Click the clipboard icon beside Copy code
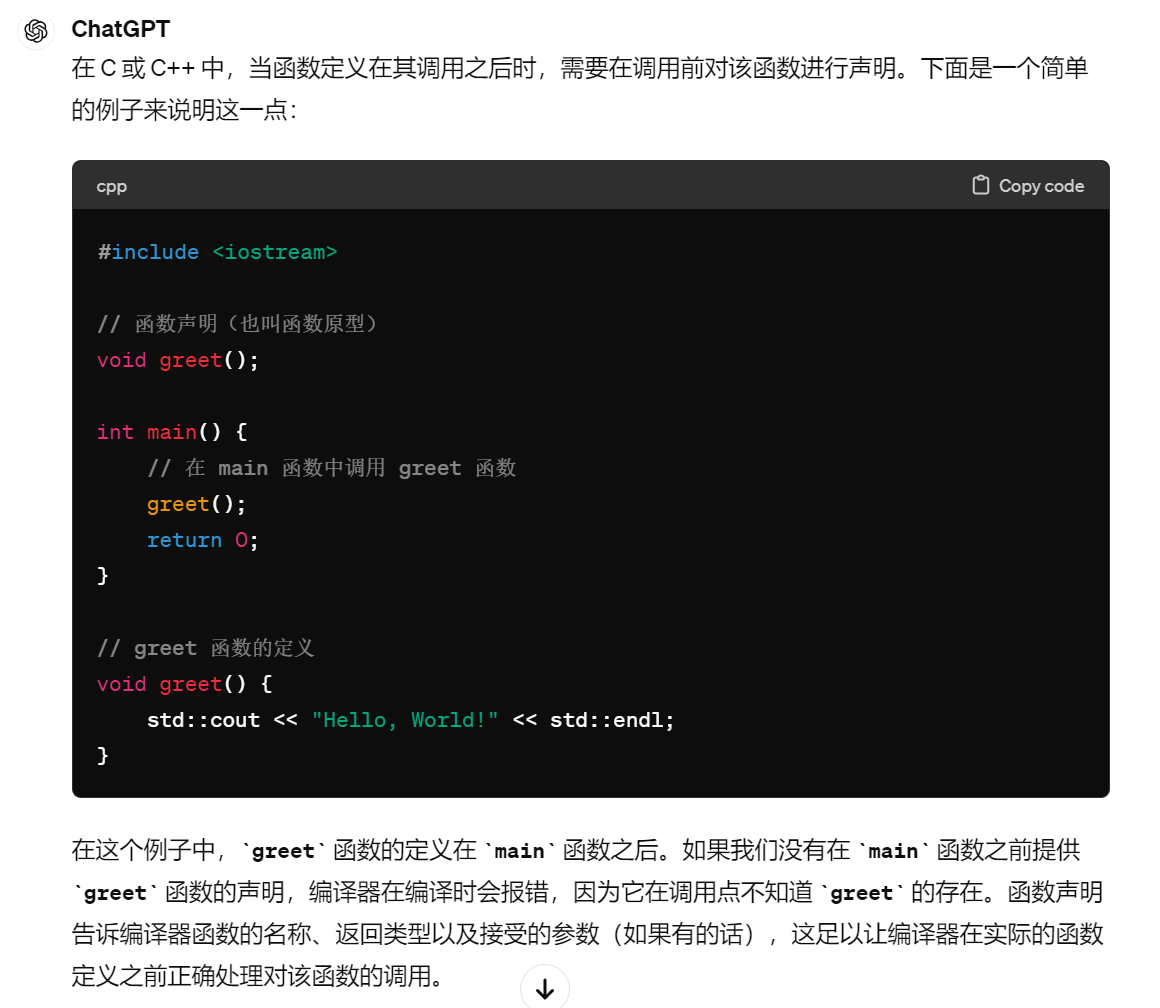 tap(980, 185)
